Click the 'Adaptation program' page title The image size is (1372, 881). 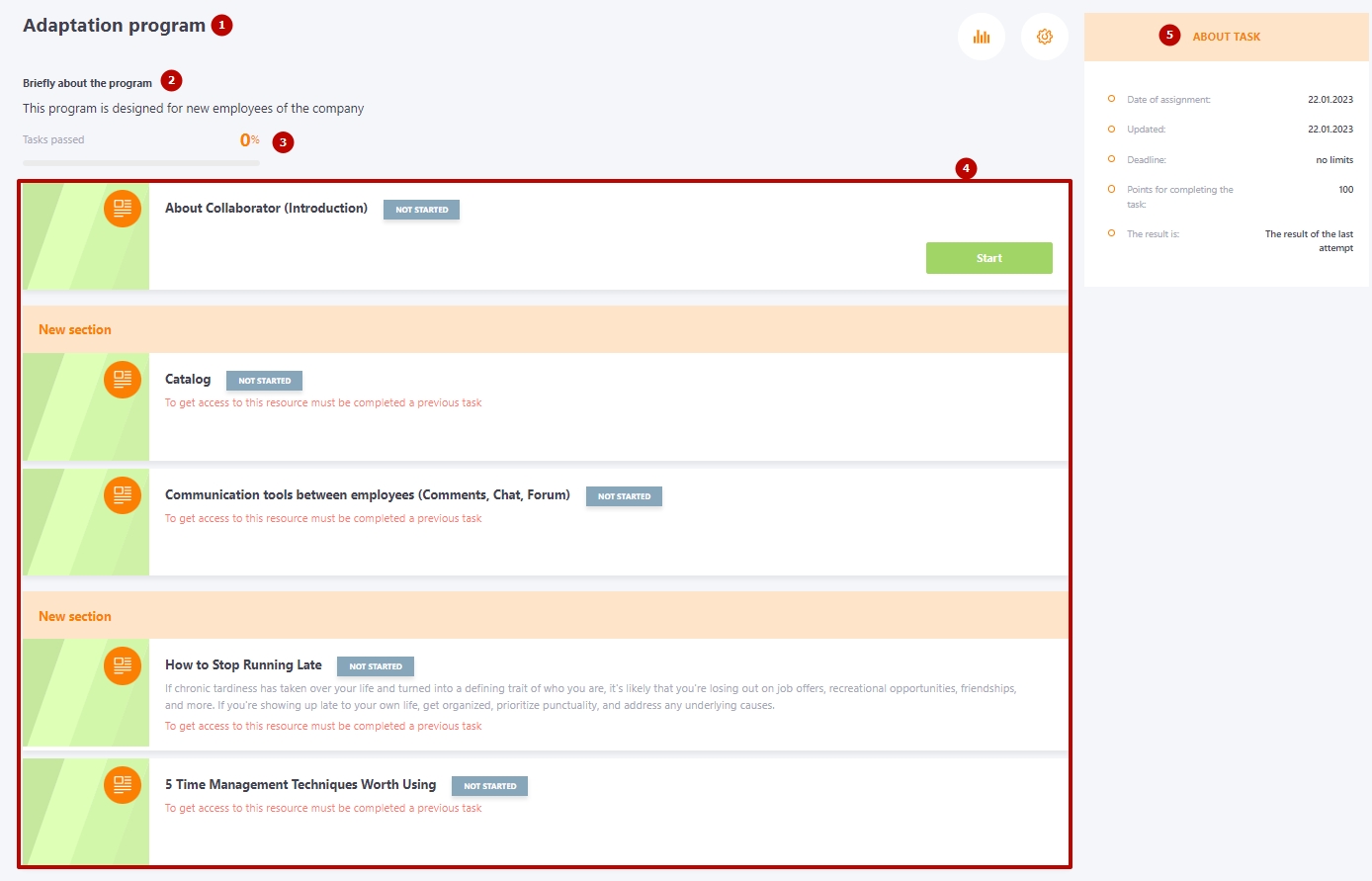tap(115, 26)
